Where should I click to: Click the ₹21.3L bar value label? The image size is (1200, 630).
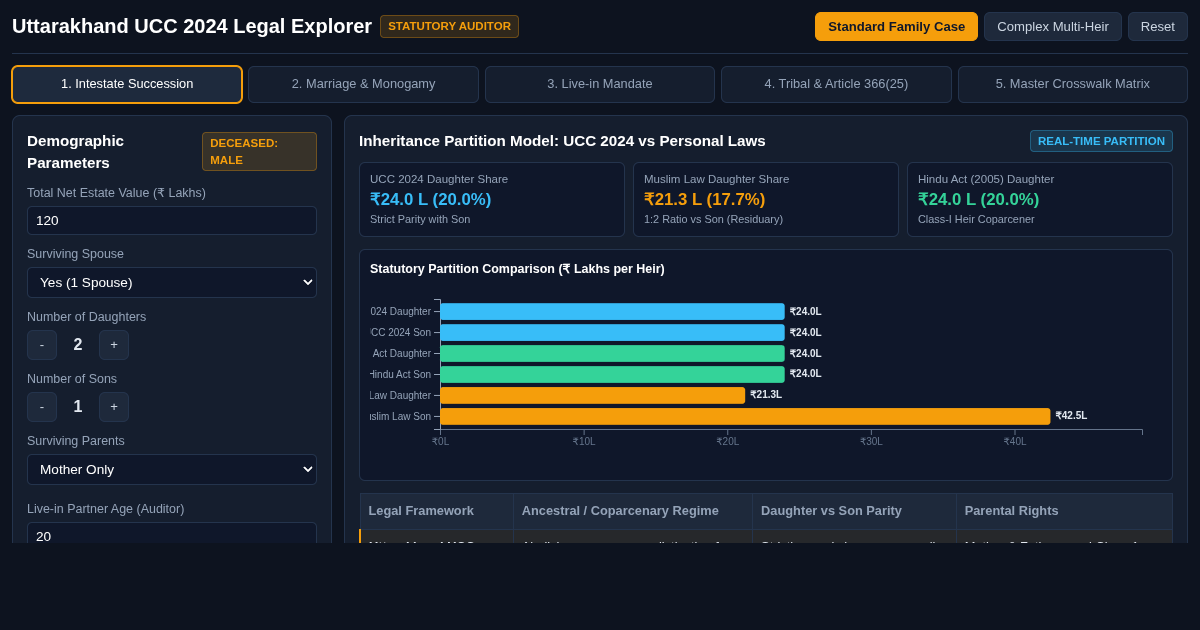pyautogui.click(x=766, y=395)
